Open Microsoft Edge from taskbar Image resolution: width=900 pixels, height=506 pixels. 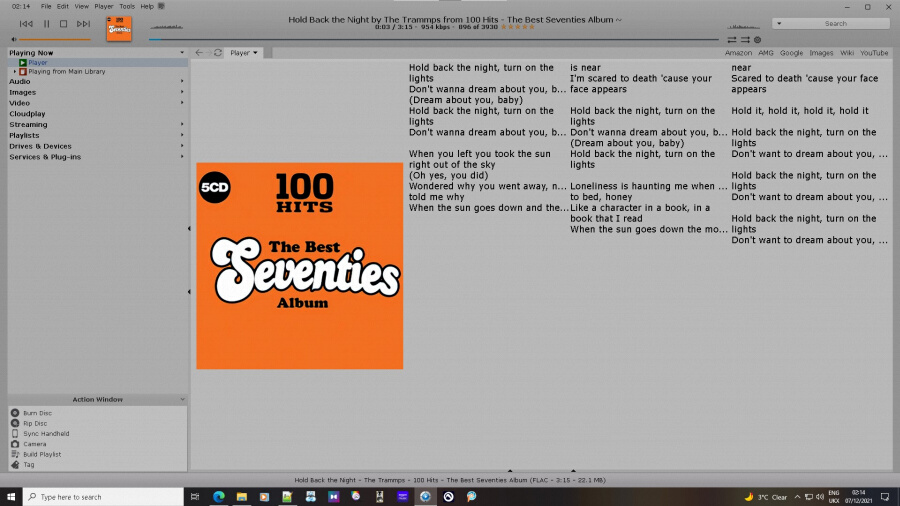tap(219, 497)
